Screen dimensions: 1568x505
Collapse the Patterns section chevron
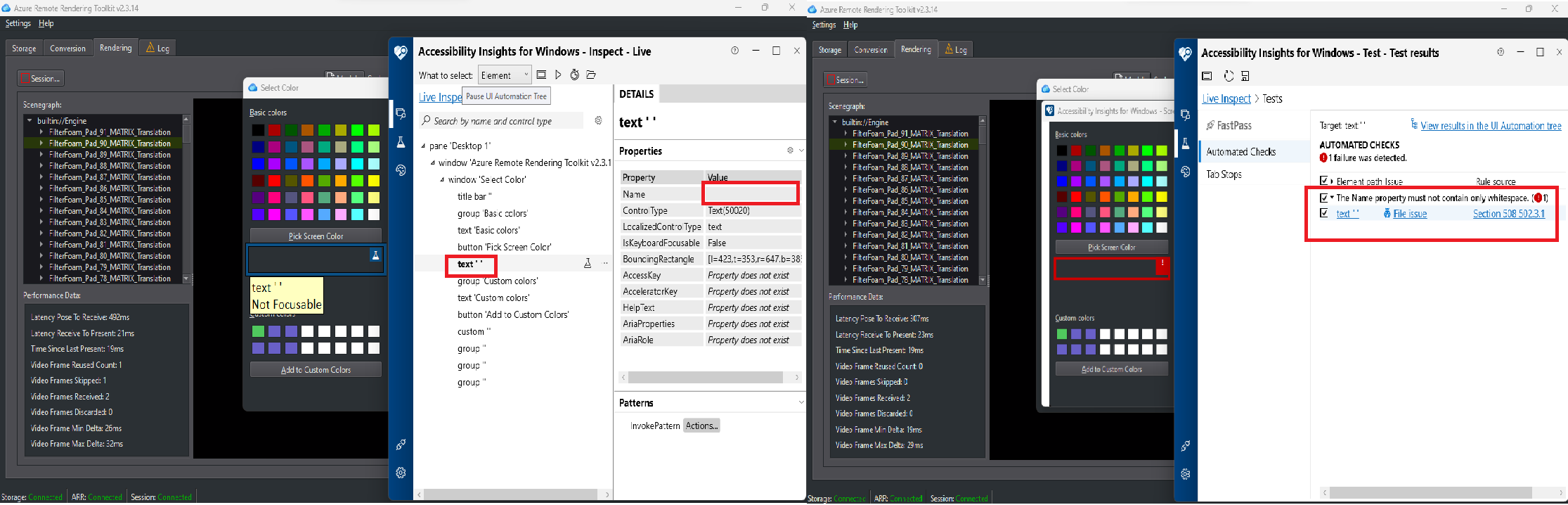801,402
